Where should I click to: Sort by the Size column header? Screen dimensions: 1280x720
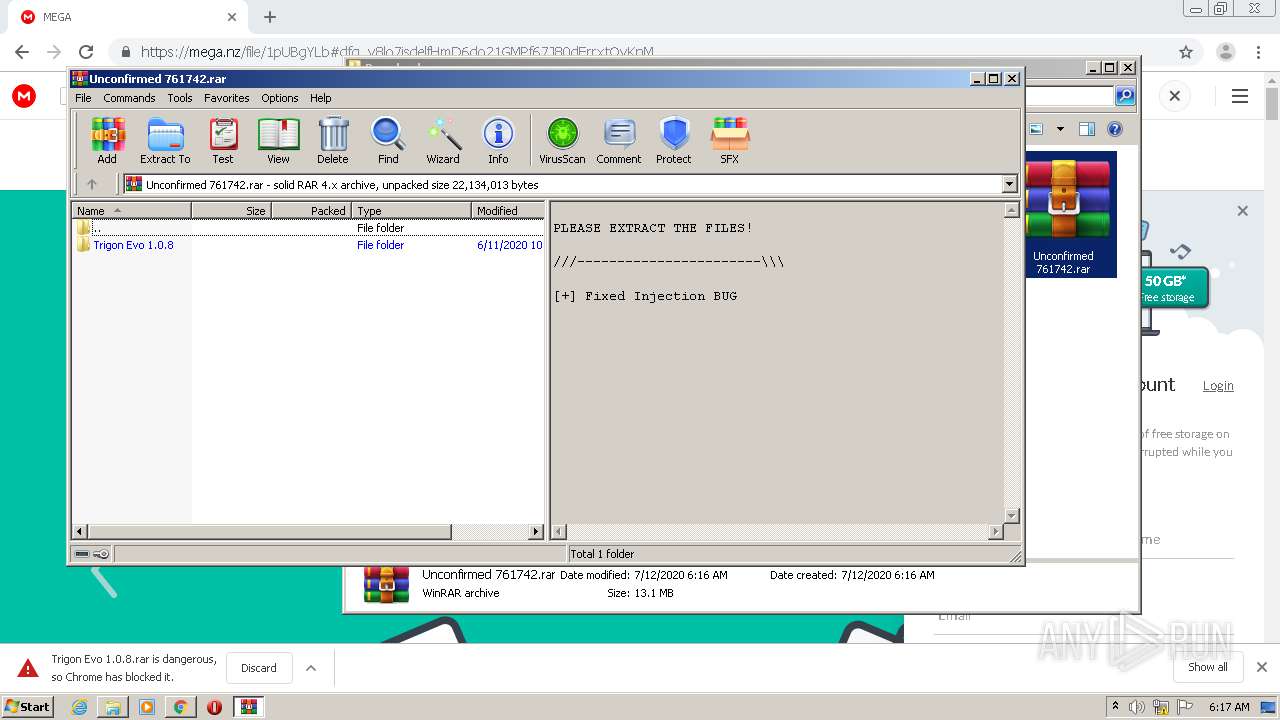point(231,210)
